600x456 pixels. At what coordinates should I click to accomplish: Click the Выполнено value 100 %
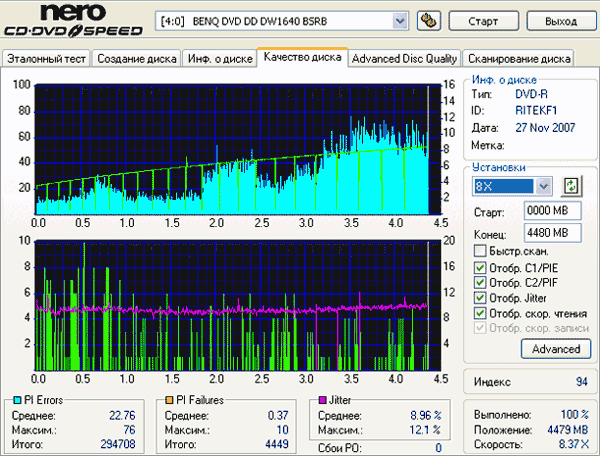pyautogui.click(x=575, y=415)
